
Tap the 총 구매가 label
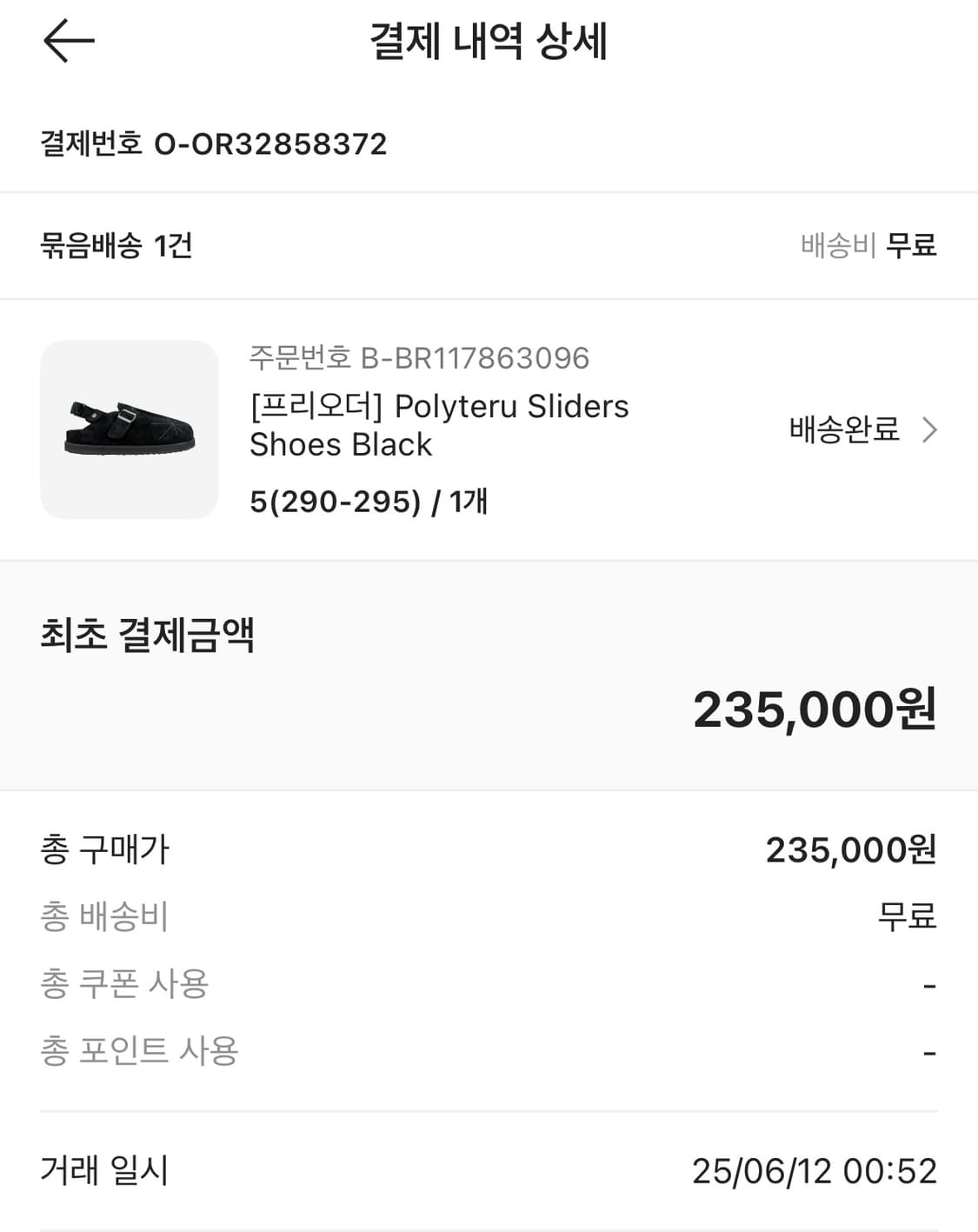105,849
